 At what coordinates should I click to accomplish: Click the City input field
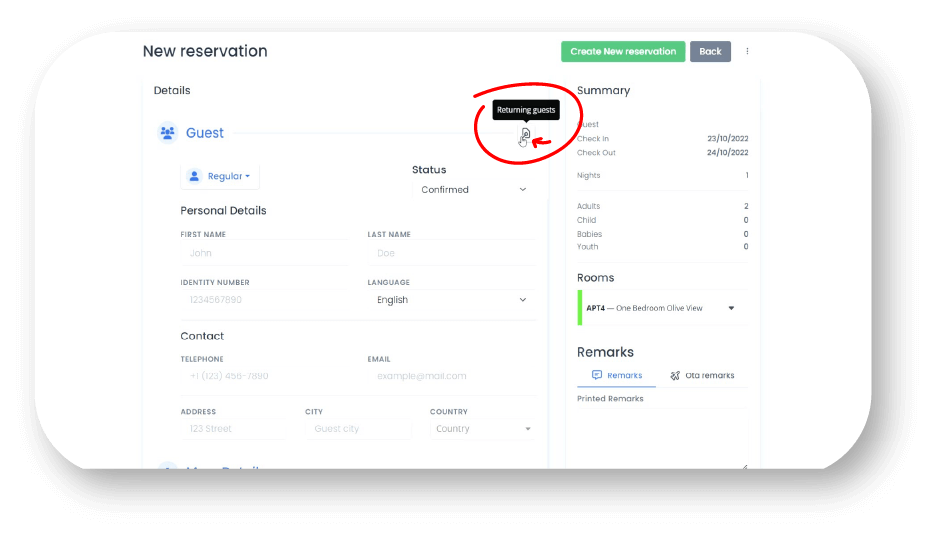pyautogui.click(x=358, y=429)
